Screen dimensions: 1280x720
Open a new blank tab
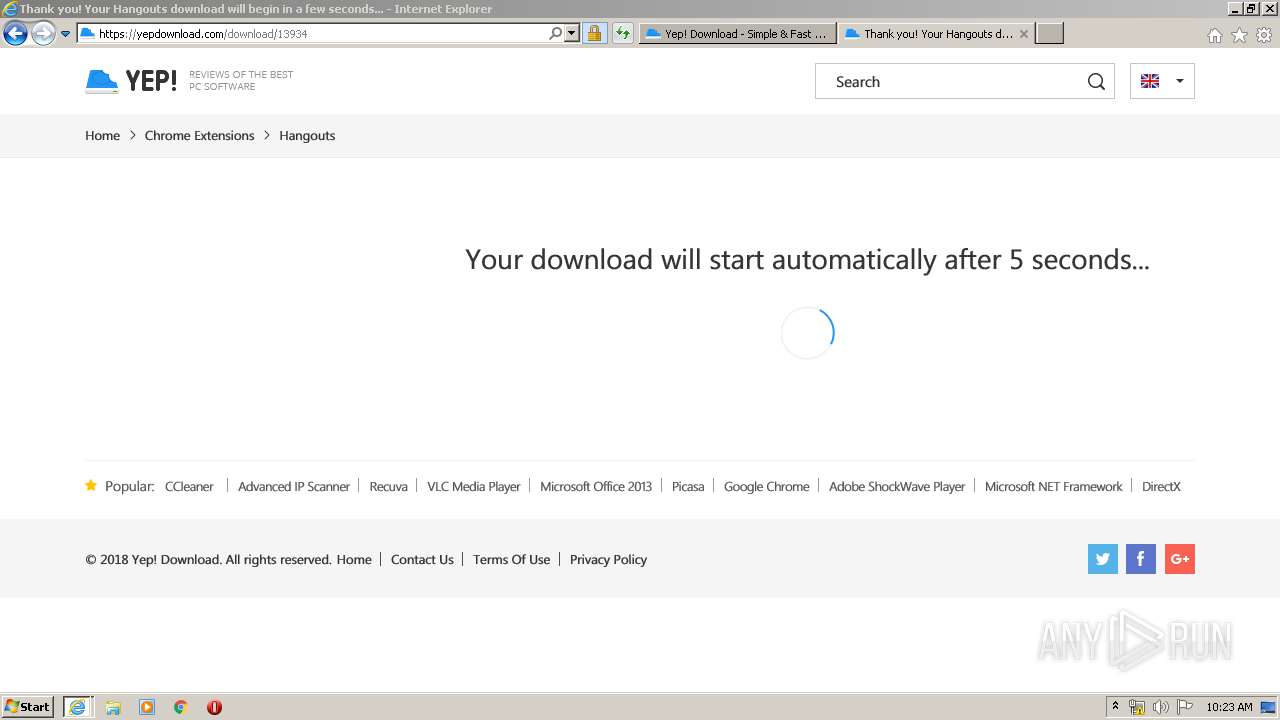pos(1049,33)
